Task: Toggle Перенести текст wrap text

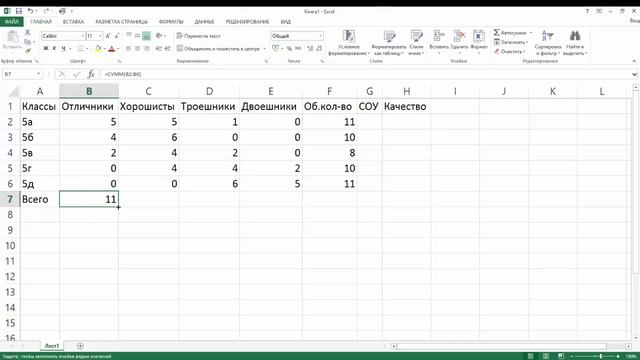Action: coord(198,36)
